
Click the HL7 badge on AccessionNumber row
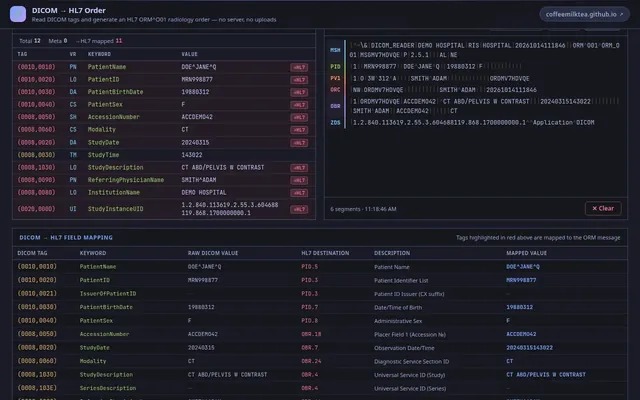[299, 118]
